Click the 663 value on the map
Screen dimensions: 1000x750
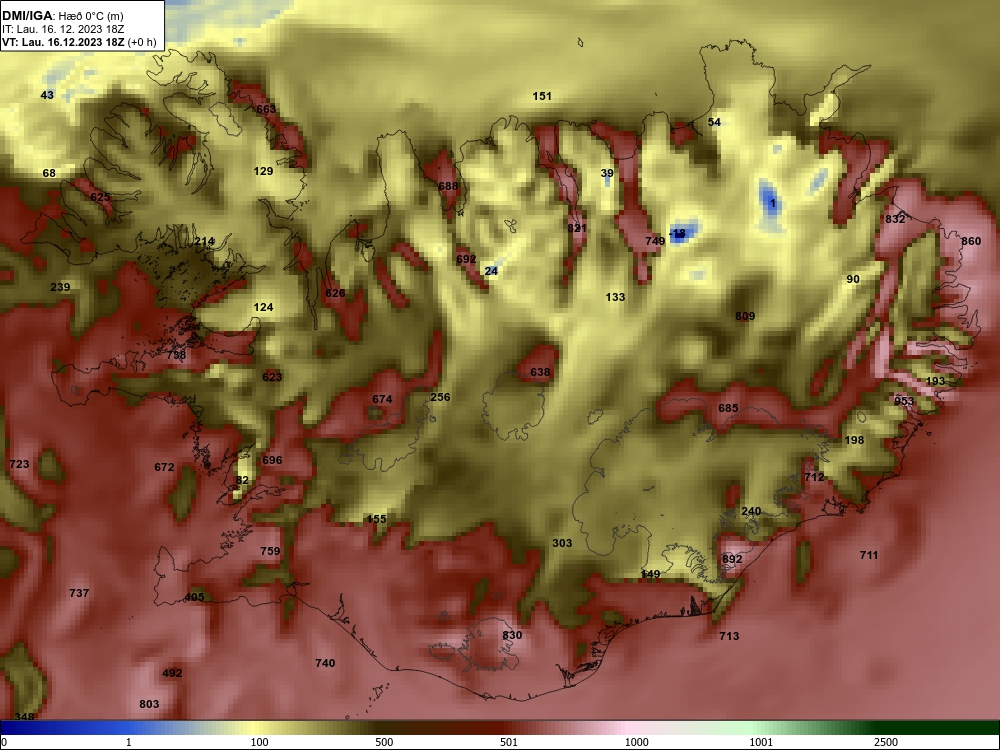click(266, 109)
